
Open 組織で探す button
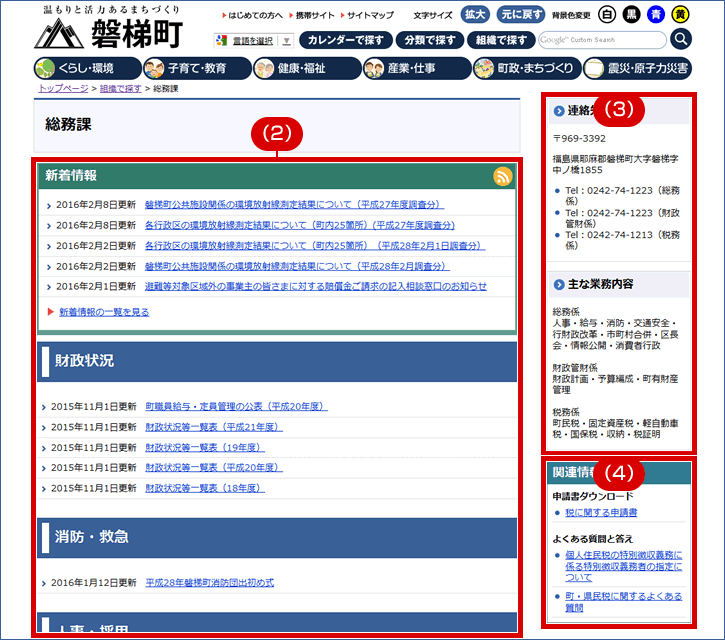click(x=501, y=40)
